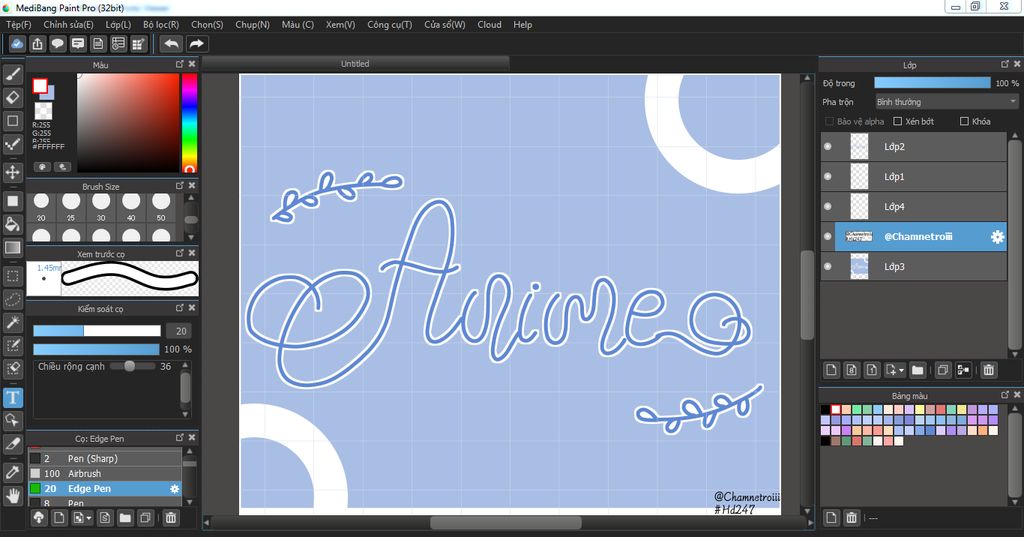
Task: Expand add-brush dropdown arrow in brush panel
Action: point(89,519)
